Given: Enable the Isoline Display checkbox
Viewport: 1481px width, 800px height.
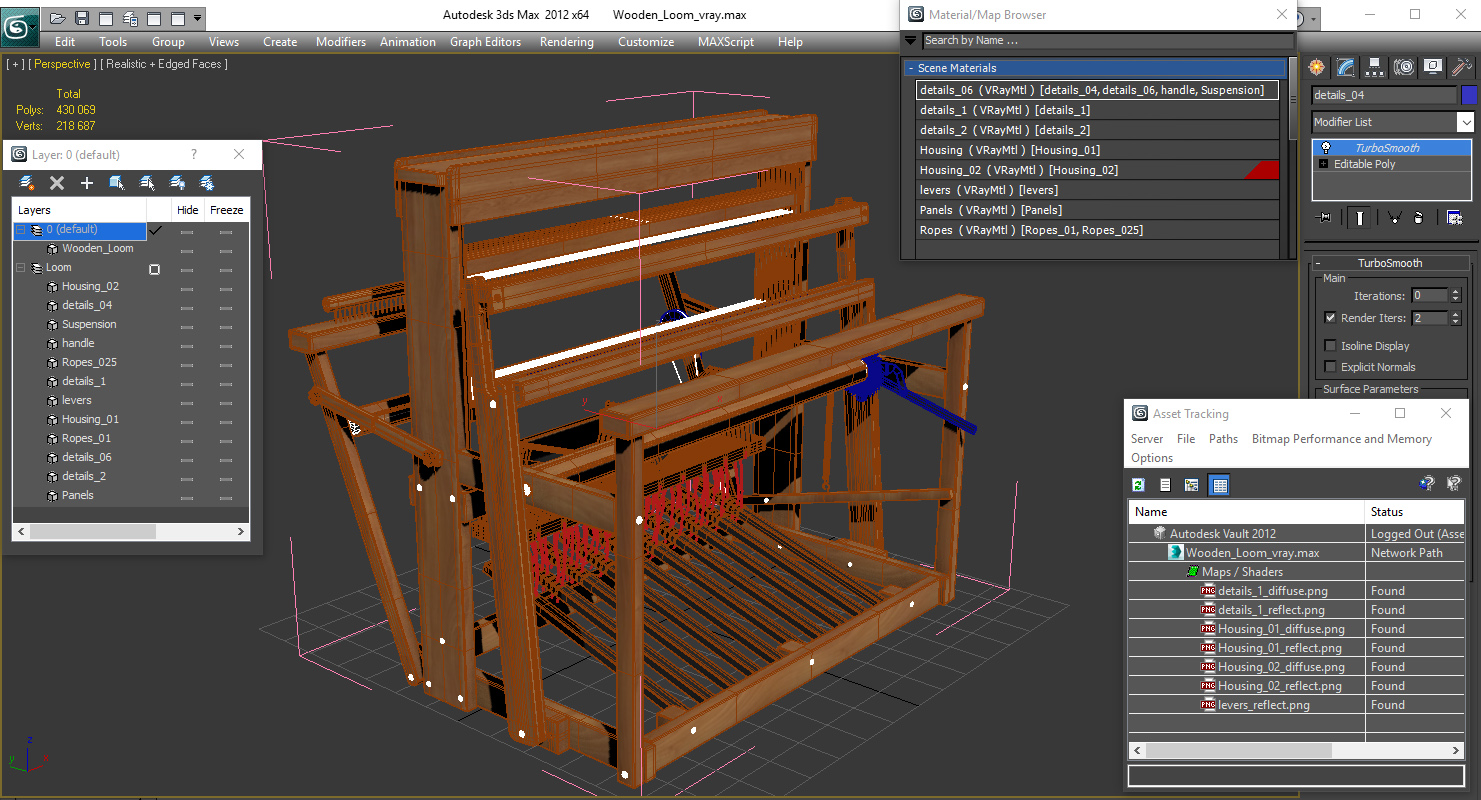Looking at the screenshot, I should point(1330,346).
